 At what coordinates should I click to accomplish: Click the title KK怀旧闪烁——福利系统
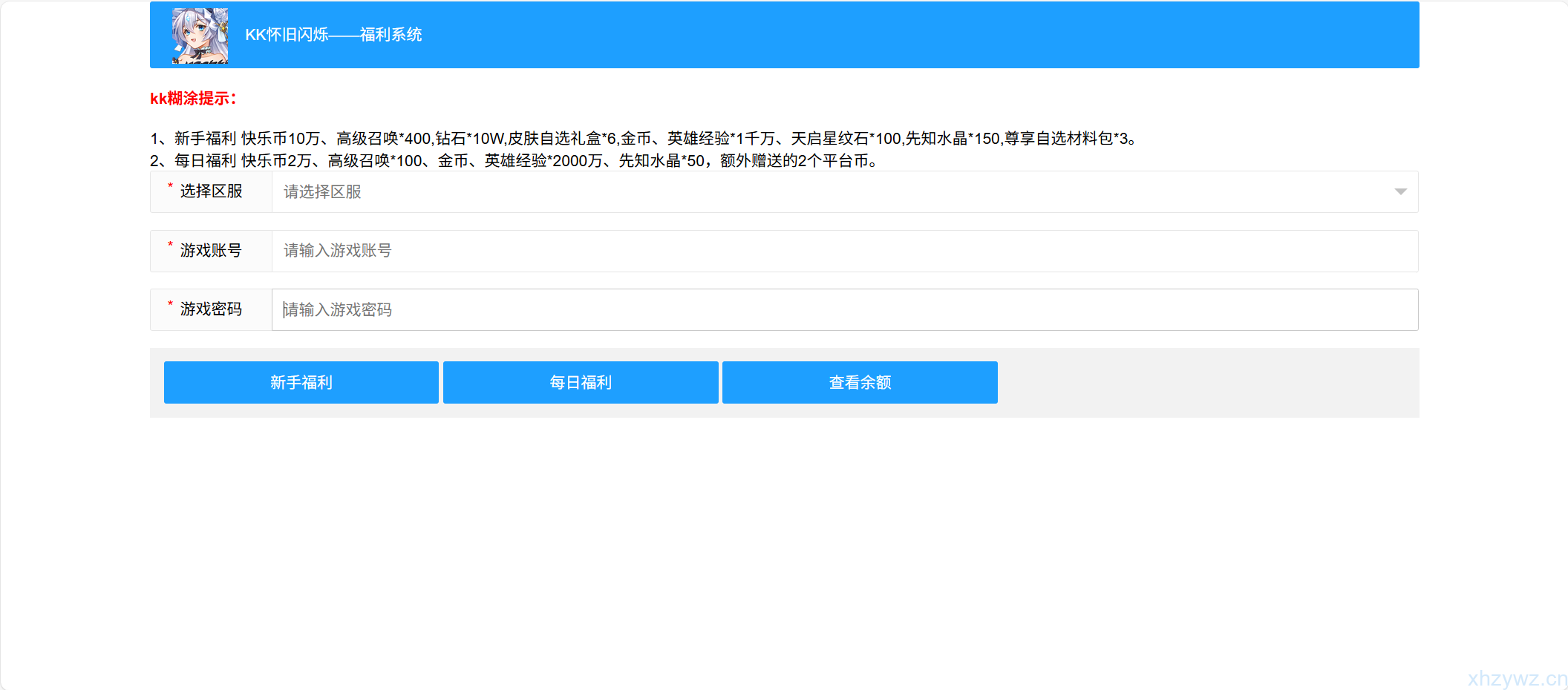(x=333, y=34)
